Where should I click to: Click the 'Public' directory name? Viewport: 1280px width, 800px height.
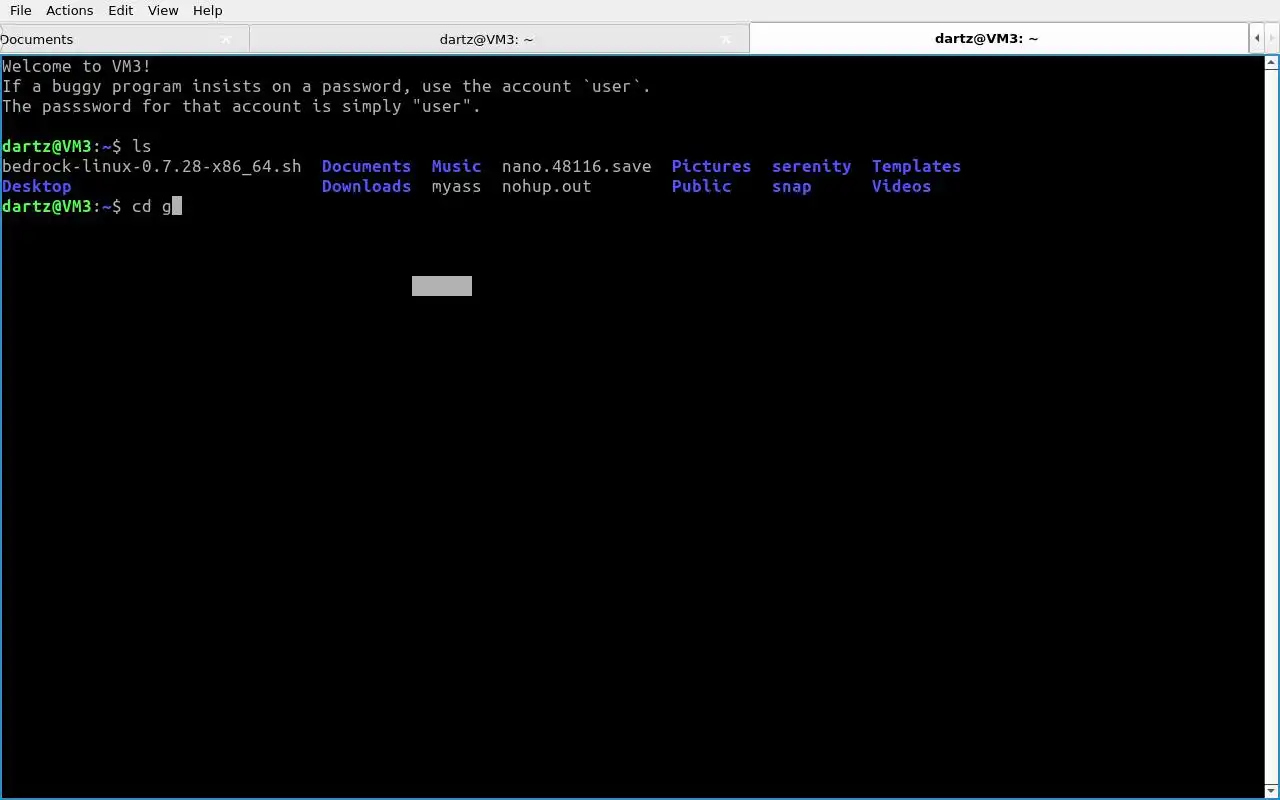701,186
